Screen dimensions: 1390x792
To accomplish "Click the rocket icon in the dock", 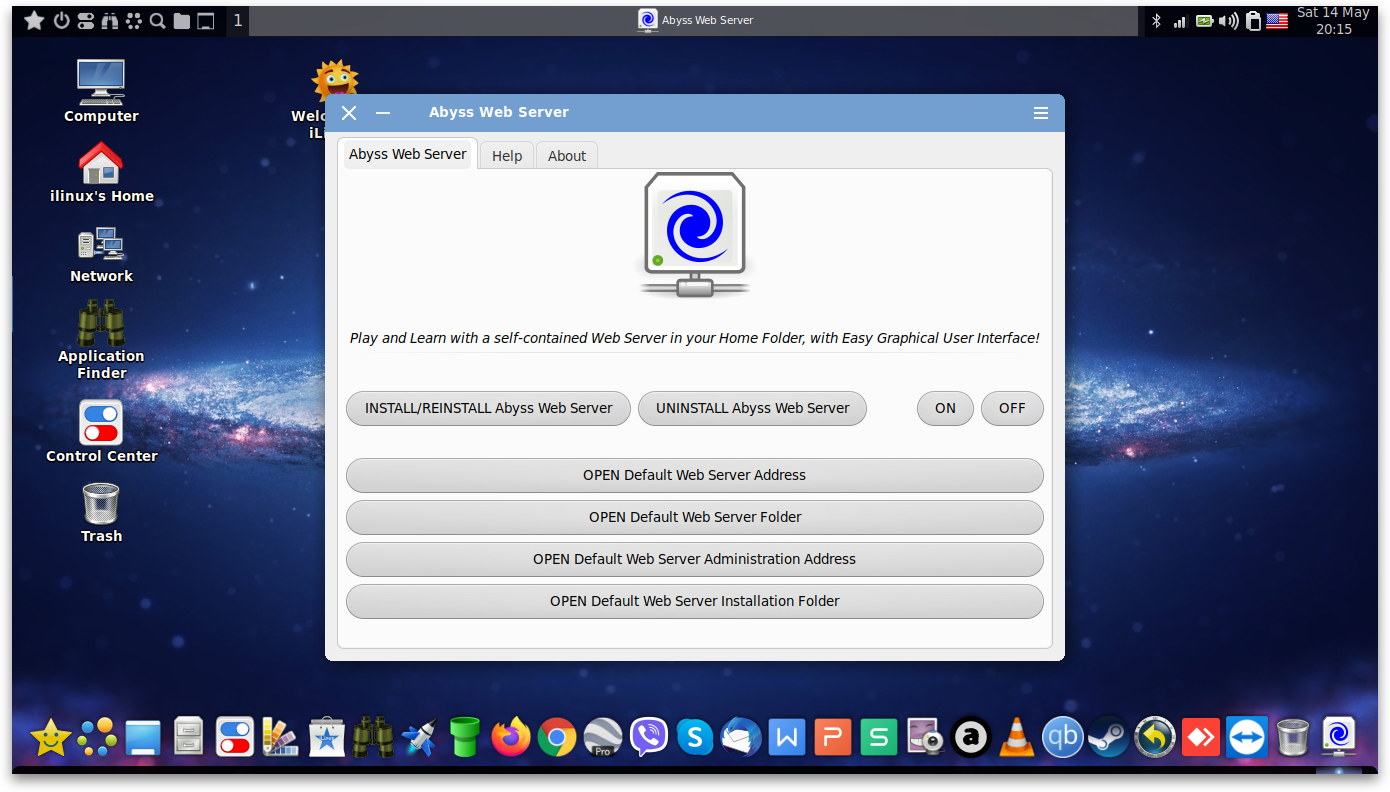I will [x=419, y=738].
